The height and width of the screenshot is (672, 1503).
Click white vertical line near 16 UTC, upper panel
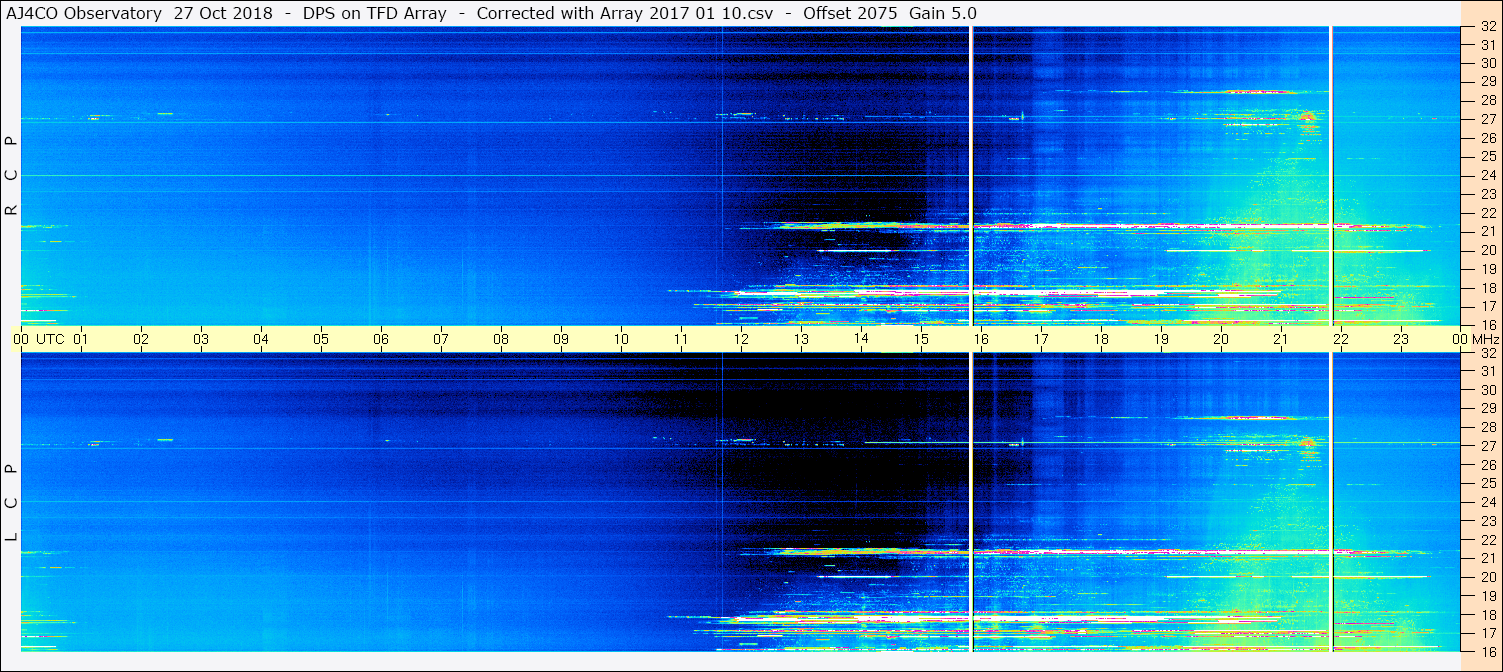coord(971,175)
